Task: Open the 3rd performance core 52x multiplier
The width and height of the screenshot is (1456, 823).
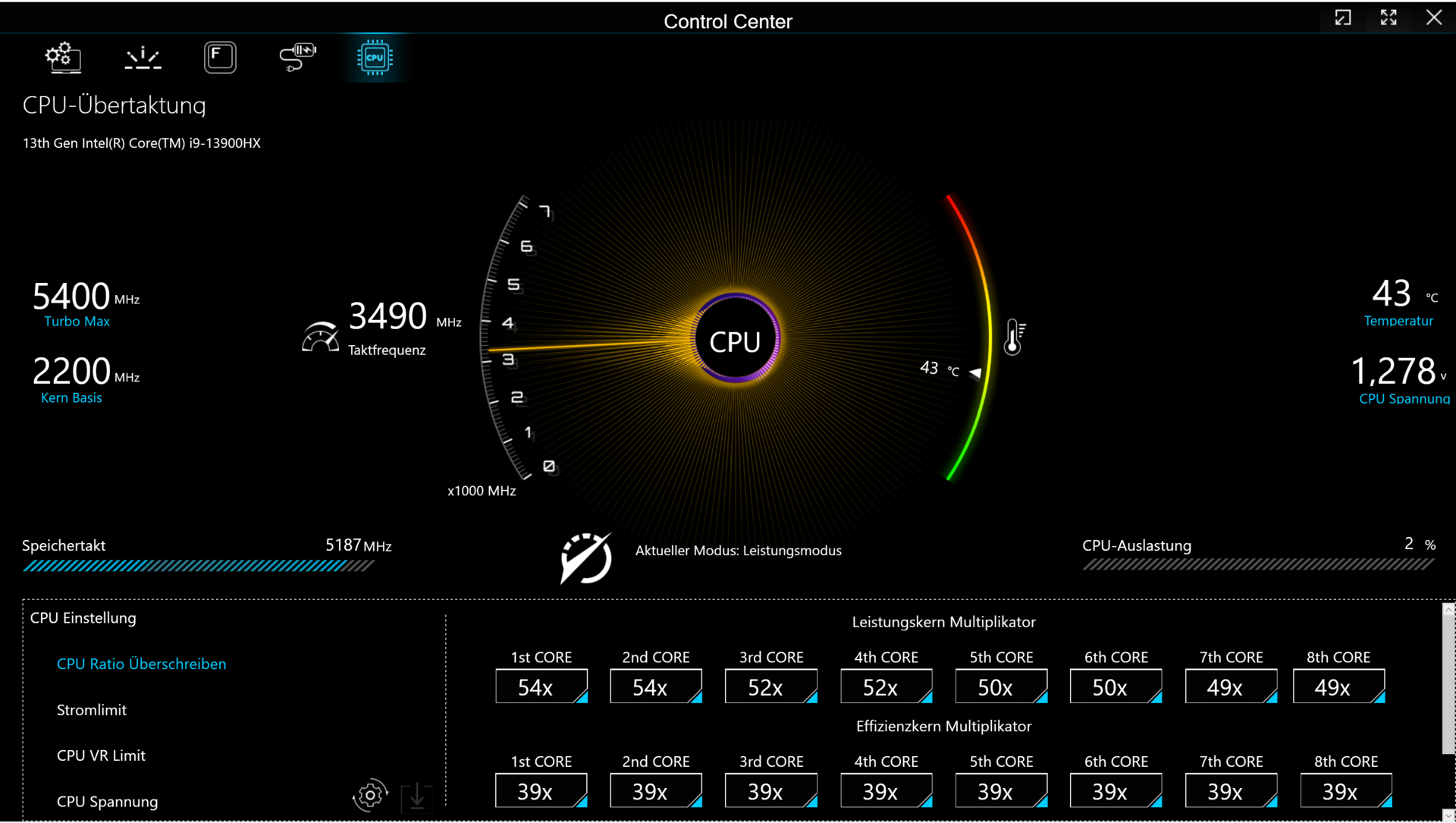Action: [770, 686]
